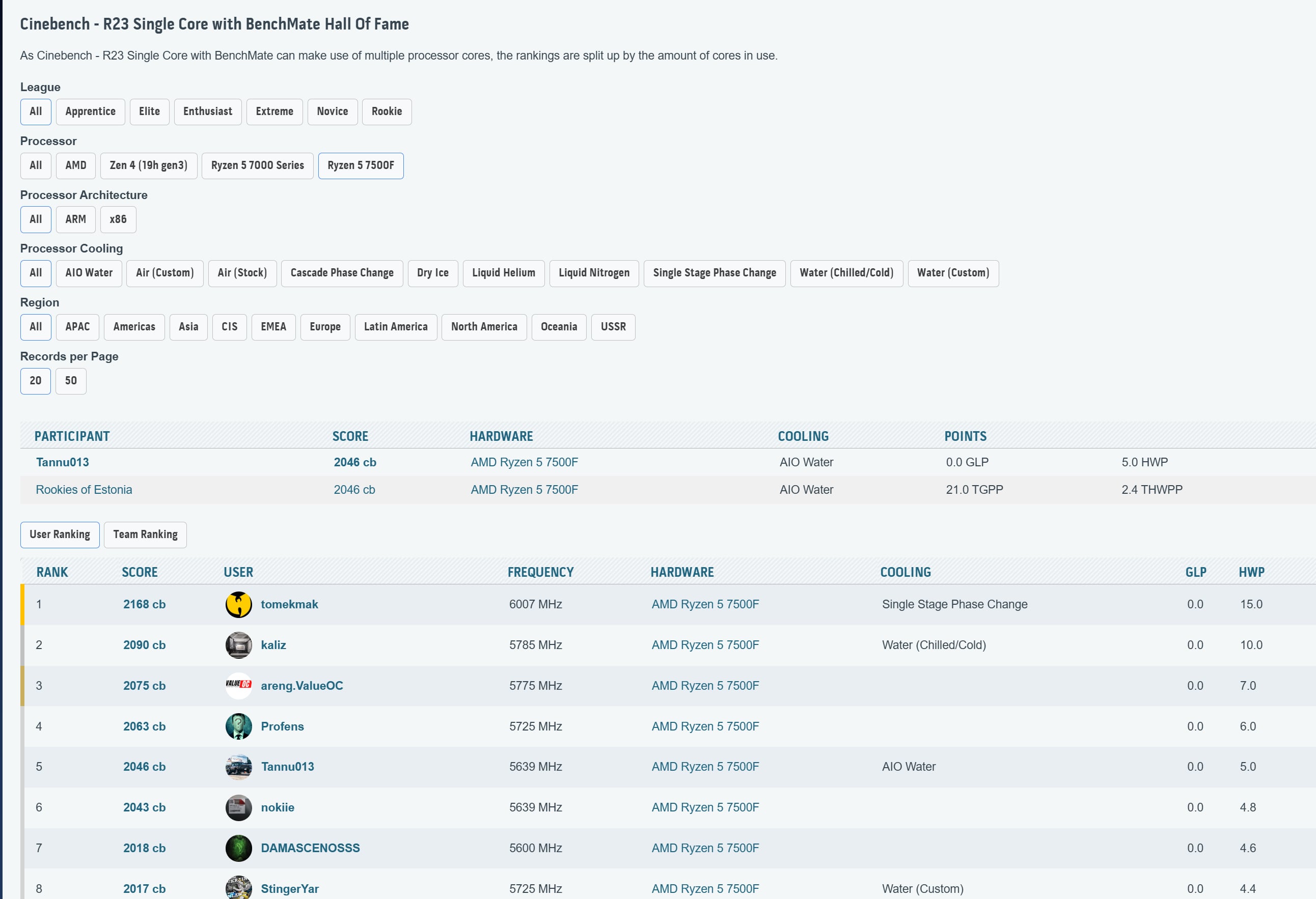Image resolution: width=1316 pixels, height=899 pixels.
Task: Filter cooling by Air (Stock)
Action: (x=242, y=273)
